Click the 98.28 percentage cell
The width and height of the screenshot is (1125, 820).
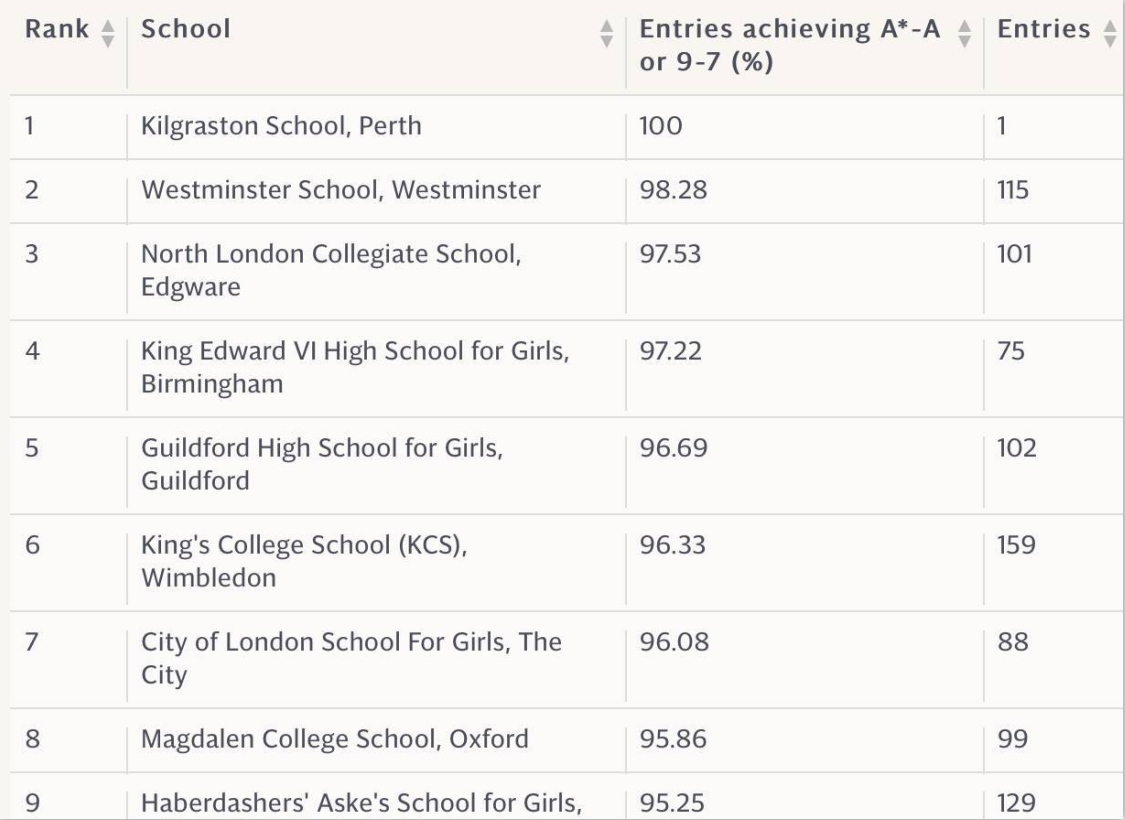tap(673, 190)
